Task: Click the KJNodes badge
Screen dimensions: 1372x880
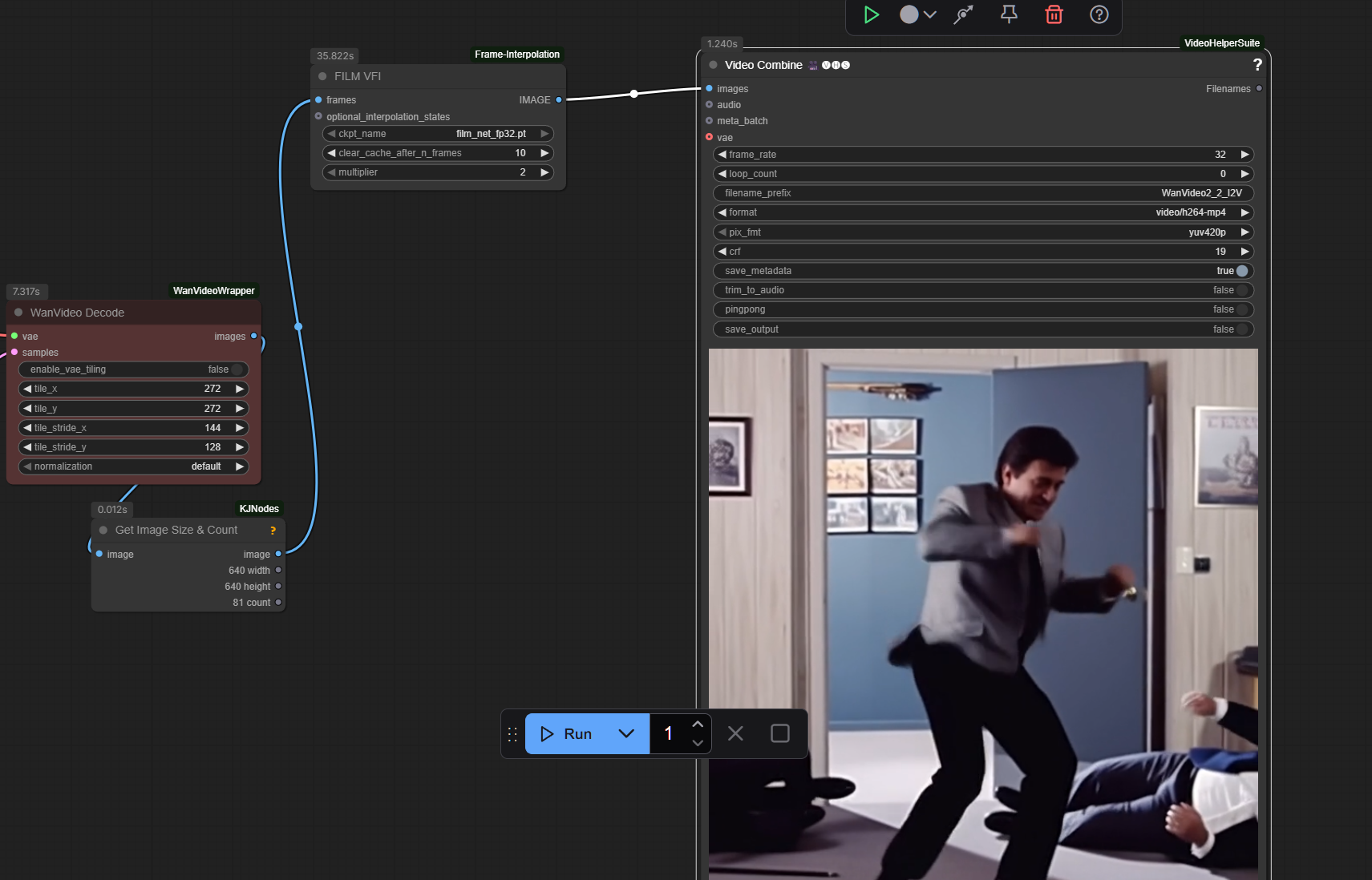Action: (259, 509)
